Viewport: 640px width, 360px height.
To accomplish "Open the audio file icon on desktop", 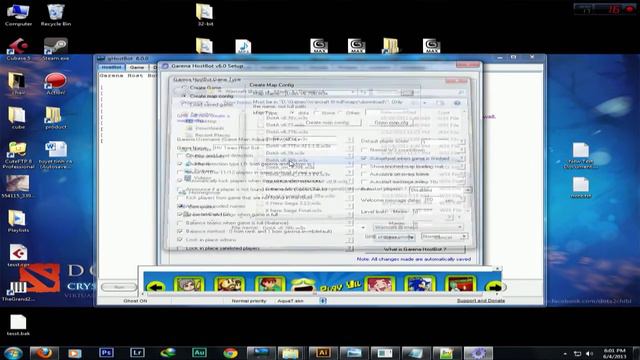I will tap(243, 47).
